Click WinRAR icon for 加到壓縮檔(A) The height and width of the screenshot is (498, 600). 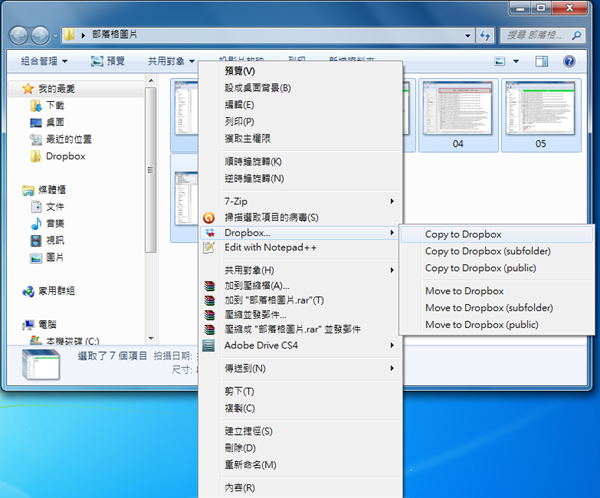pos(209,286)
